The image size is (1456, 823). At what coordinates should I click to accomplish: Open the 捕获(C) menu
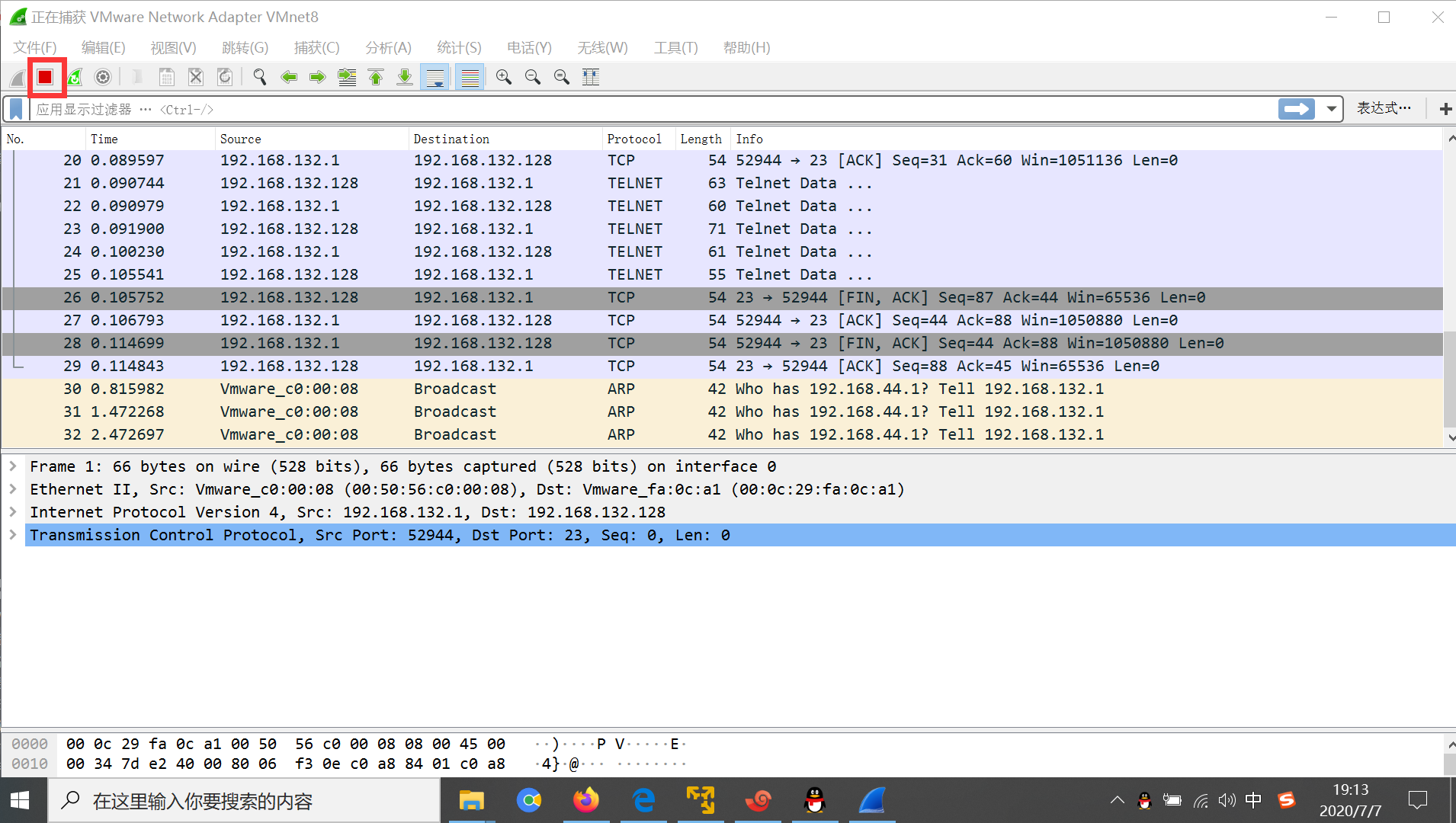316,47
